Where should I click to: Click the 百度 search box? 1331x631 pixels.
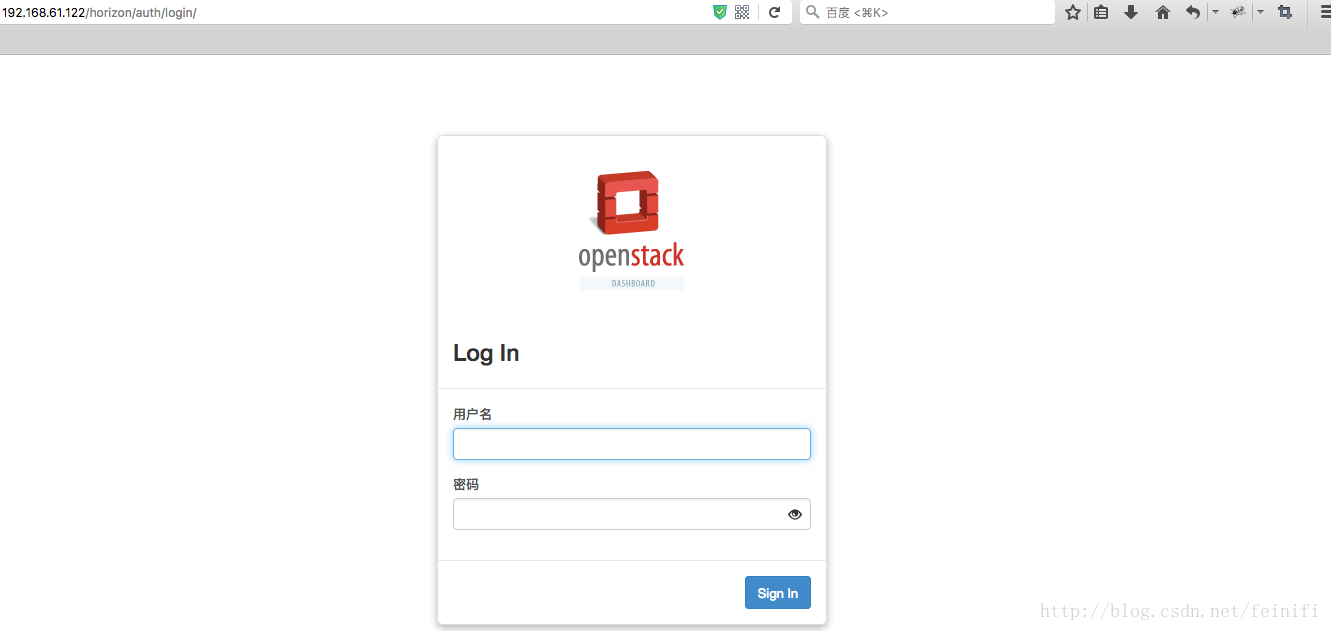(x=927, y=12)
